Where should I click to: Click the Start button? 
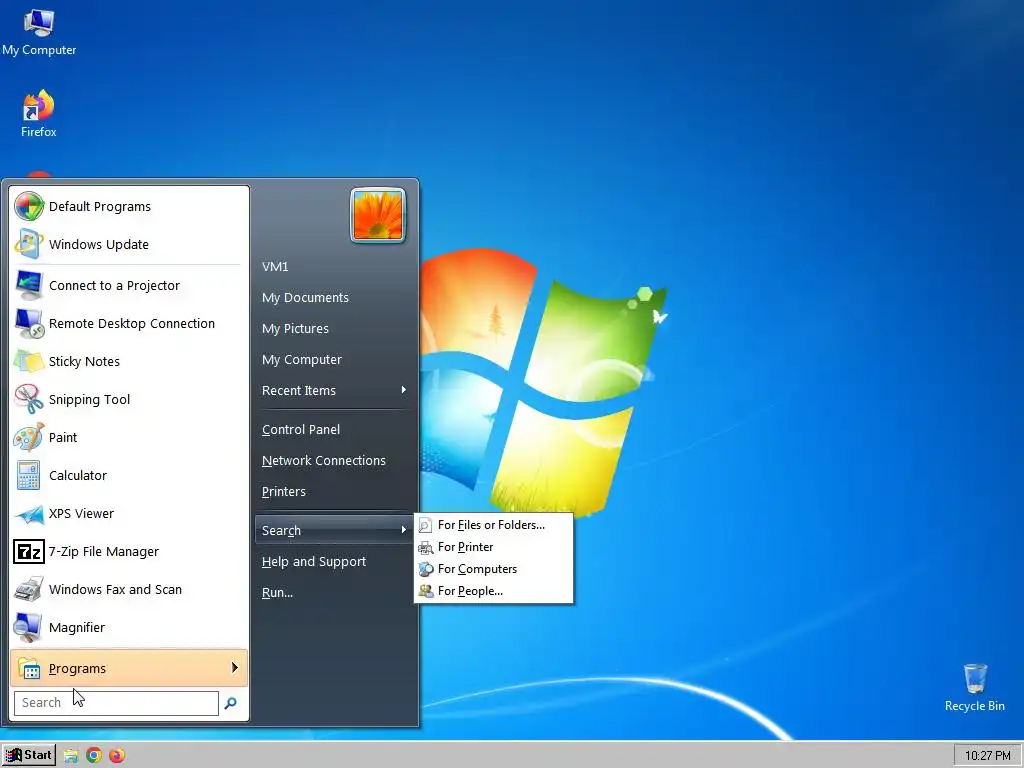click(28, 756)
